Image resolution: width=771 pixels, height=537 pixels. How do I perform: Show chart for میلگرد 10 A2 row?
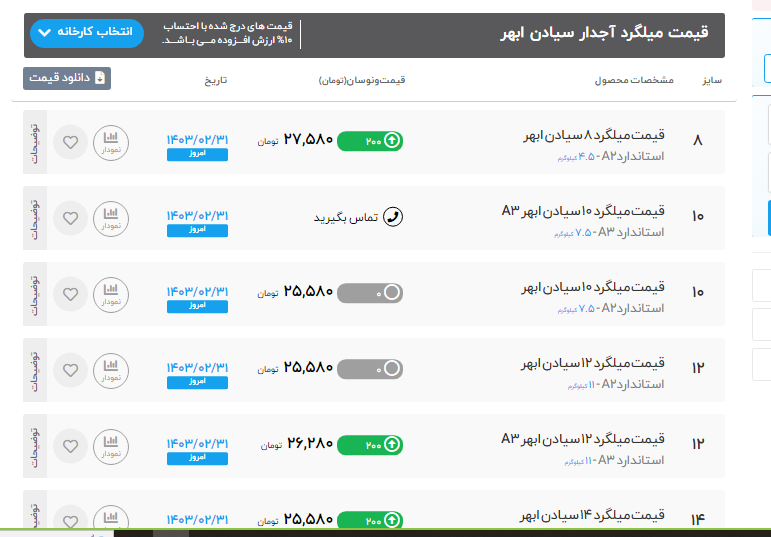111,294
